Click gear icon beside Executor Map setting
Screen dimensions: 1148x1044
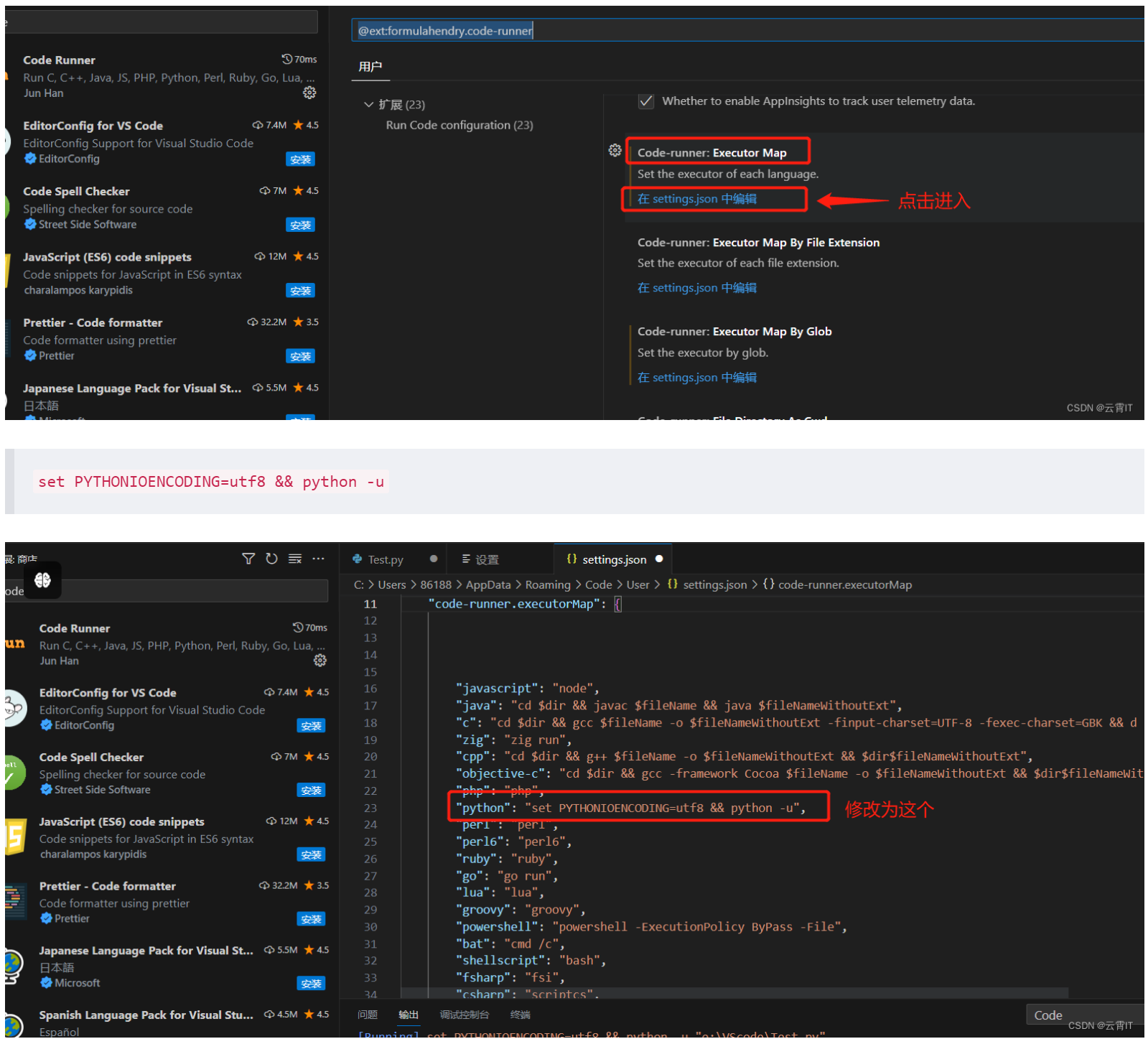[615, 150]
